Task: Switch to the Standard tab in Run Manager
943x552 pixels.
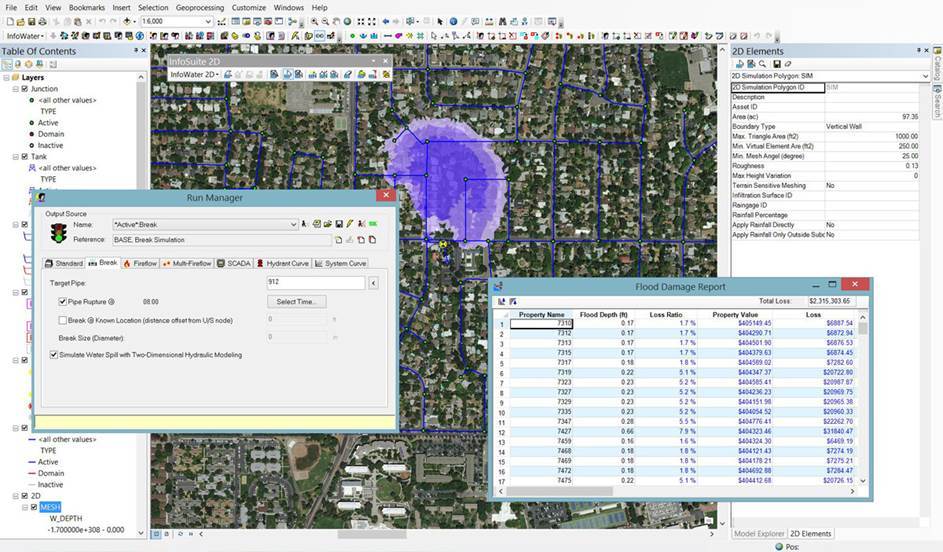Action: (64, 263)
